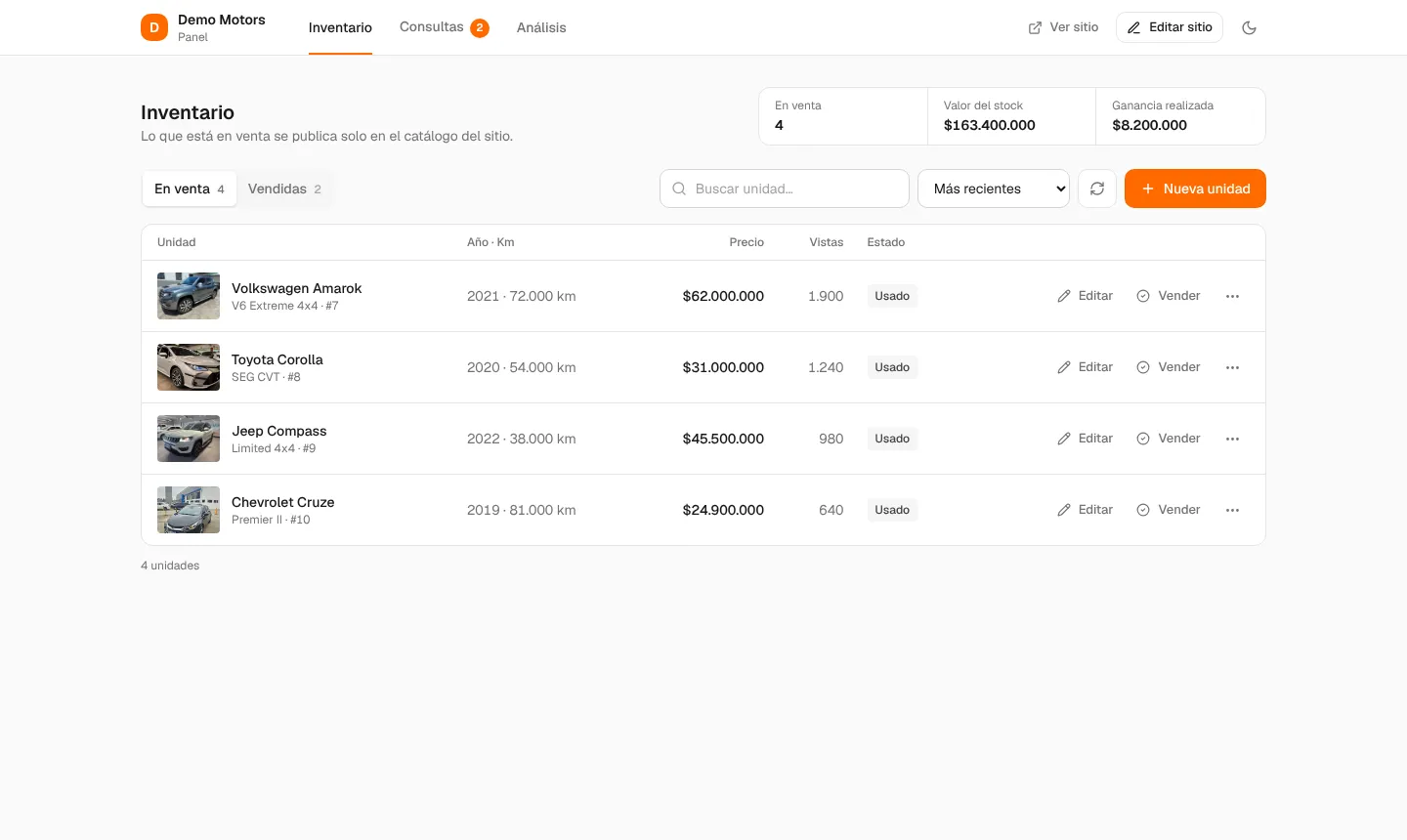Go to the Análisis tab
1407x840 pixels.
(541, 27)
